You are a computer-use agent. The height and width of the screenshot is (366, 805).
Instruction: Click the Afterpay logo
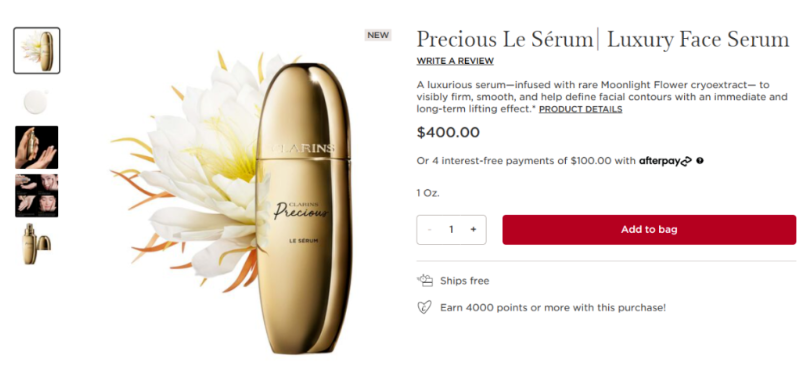665,161
